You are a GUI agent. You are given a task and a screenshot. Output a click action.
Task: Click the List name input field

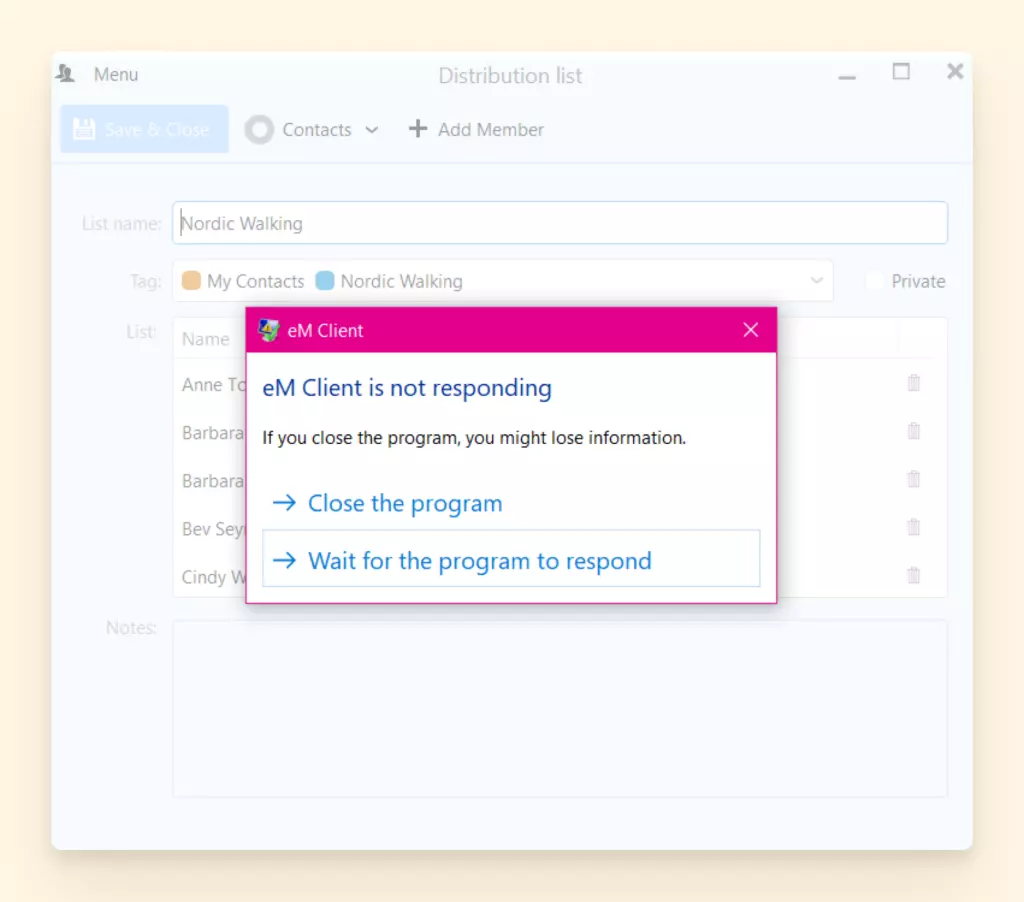(560, 223)
